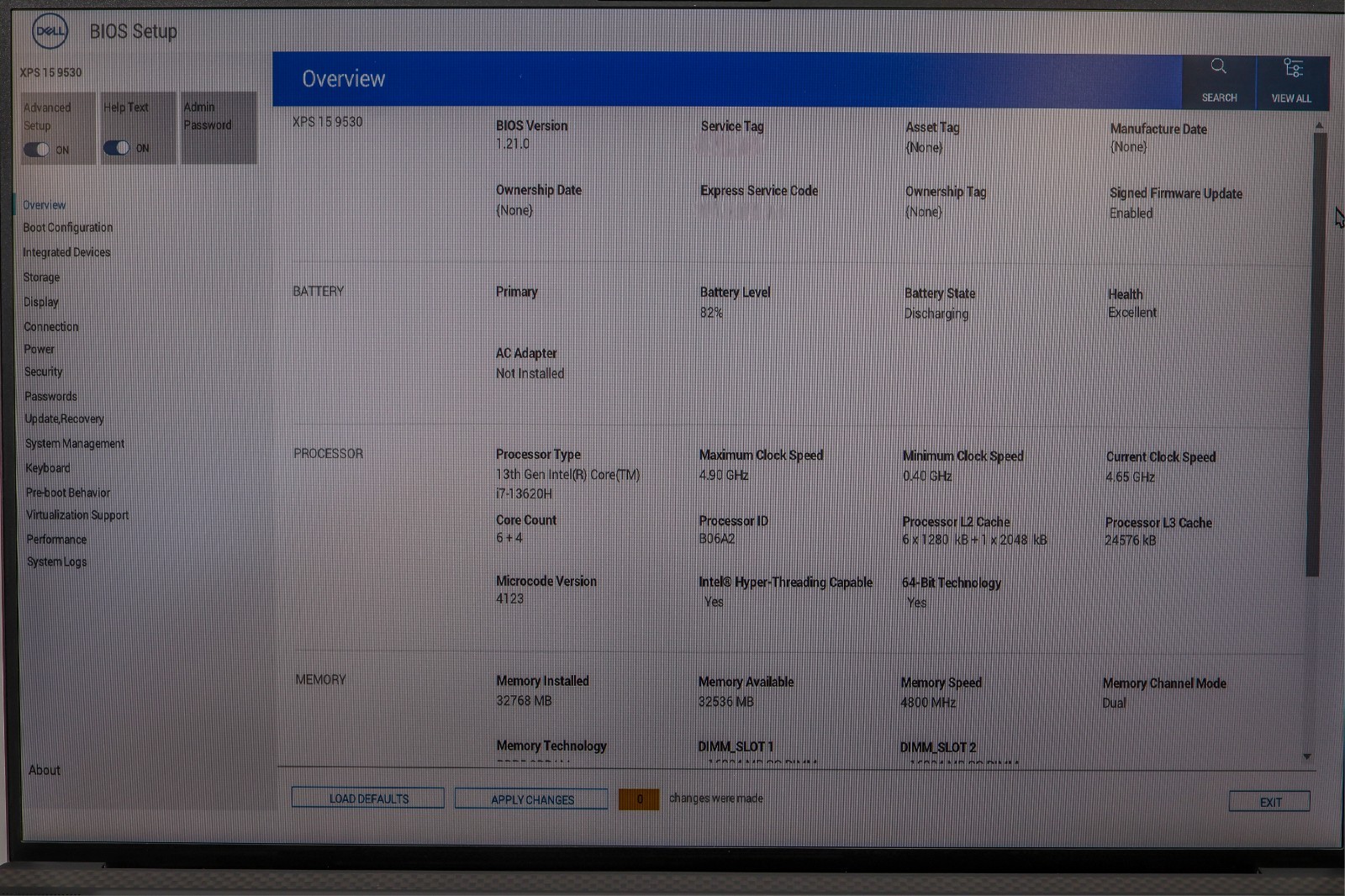1345x896 pixels.
Task: Click the DIMM_SLOT 1 label
Action: [736, 747]
